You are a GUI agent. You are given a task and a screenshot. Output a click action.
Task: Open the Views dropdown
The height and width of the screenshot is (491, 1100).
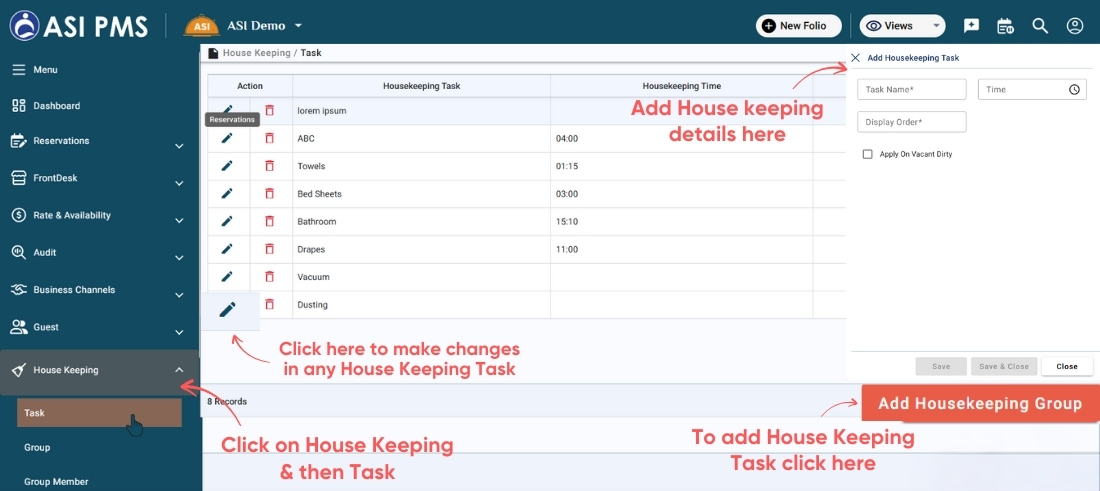(x=902, y=26)
